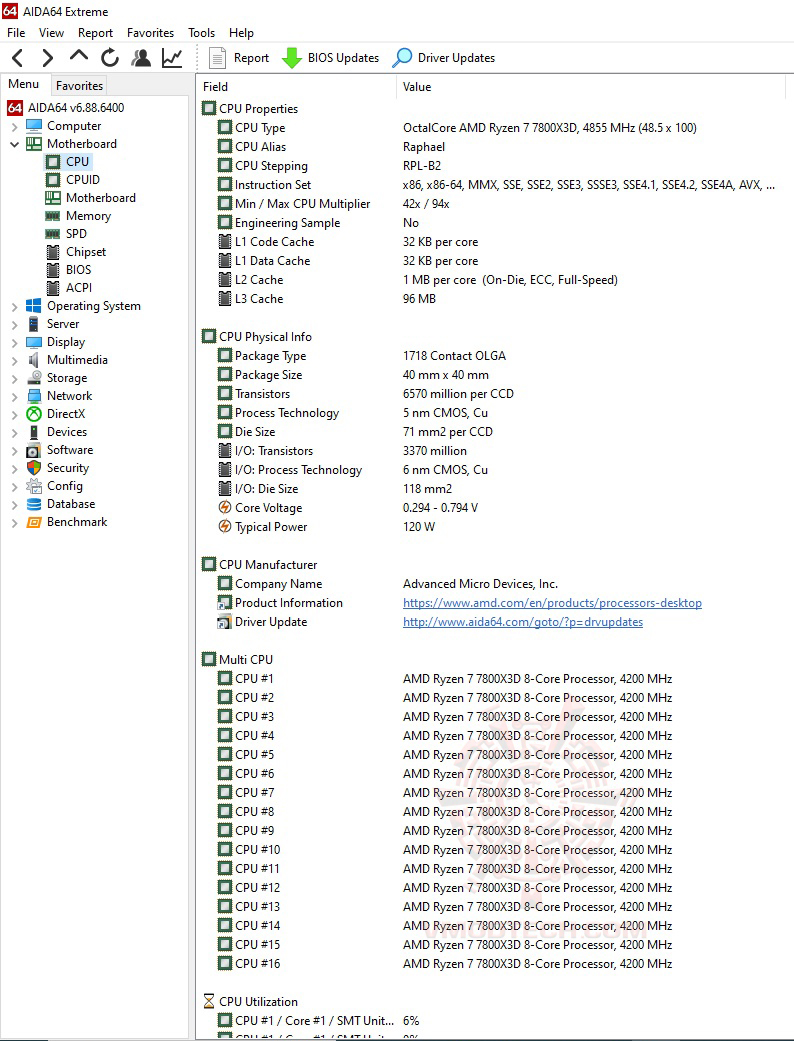Open the AMD processors-desktop product link
The width and height of the screenshot is (794, 1041).
point(552,603)
